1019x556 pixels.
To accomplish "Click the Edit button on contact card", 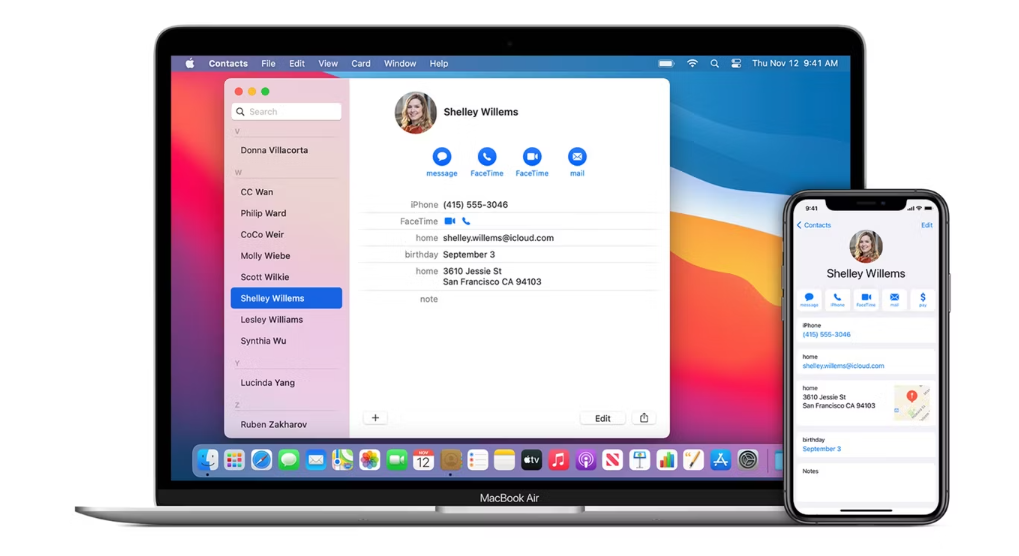I will point(602,418).
